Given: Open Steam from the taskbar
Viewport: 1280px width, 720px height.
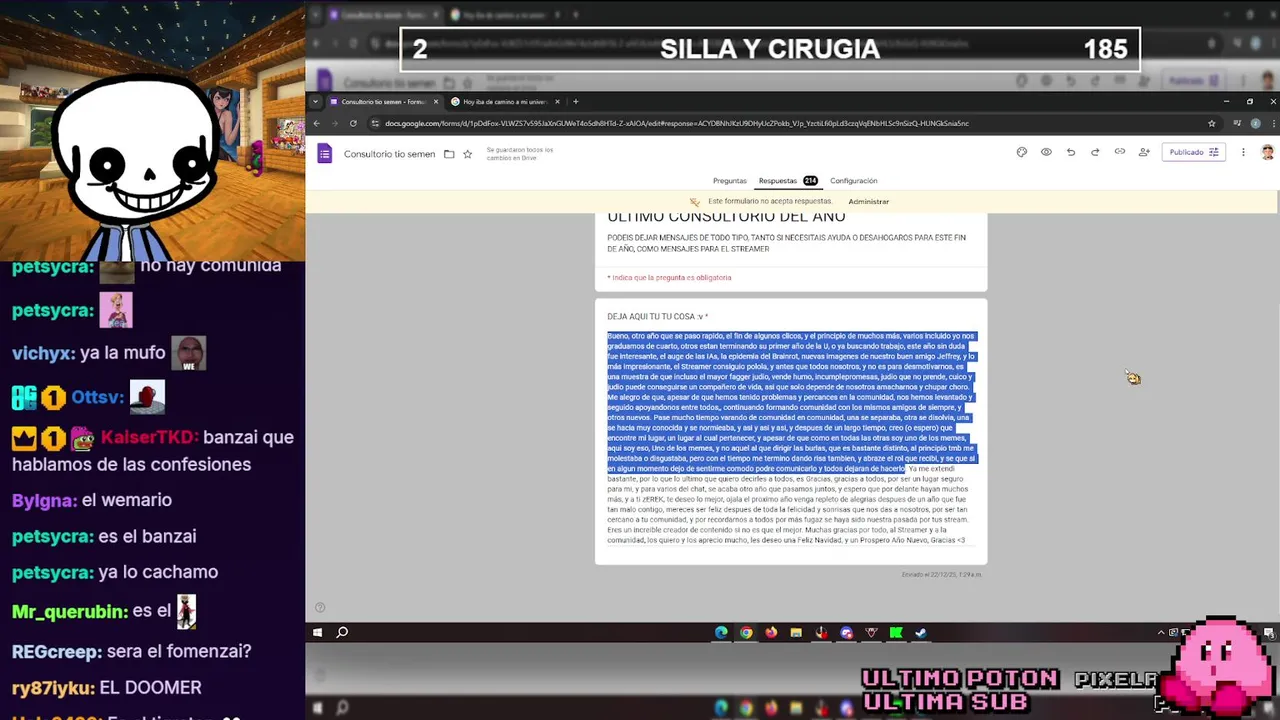Looking at the screenshot, I should [x=921, y=633].
